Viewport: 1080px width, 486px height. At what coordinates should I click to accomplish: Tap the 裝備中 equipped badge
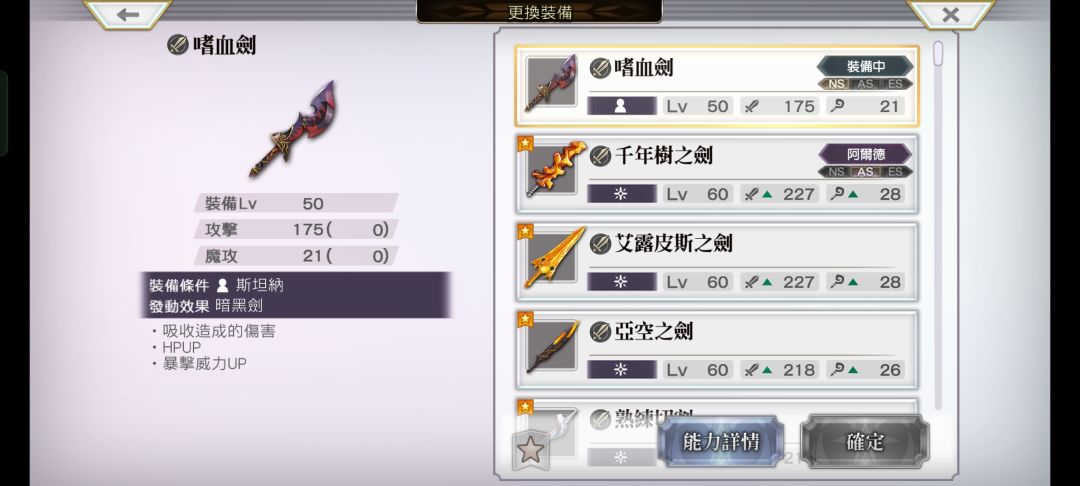coord(865,67)
